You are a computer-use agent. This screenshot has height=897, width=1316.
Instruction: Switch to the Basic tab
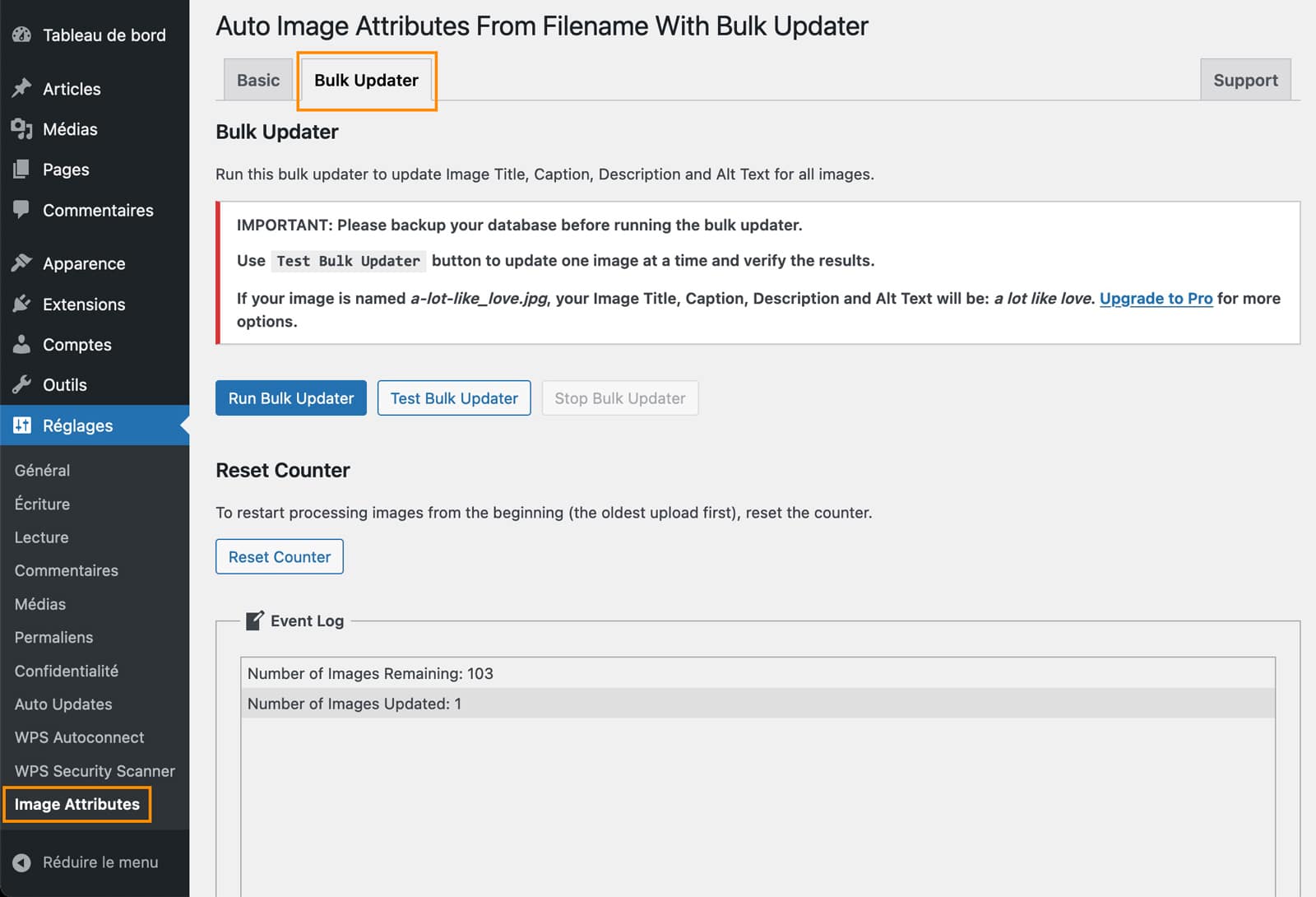click(x=257, y=80)
